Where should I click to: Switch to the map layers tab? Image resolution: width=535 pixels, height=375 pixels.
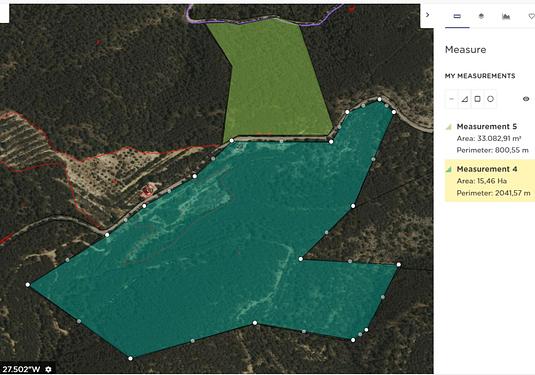pos(481,16)
